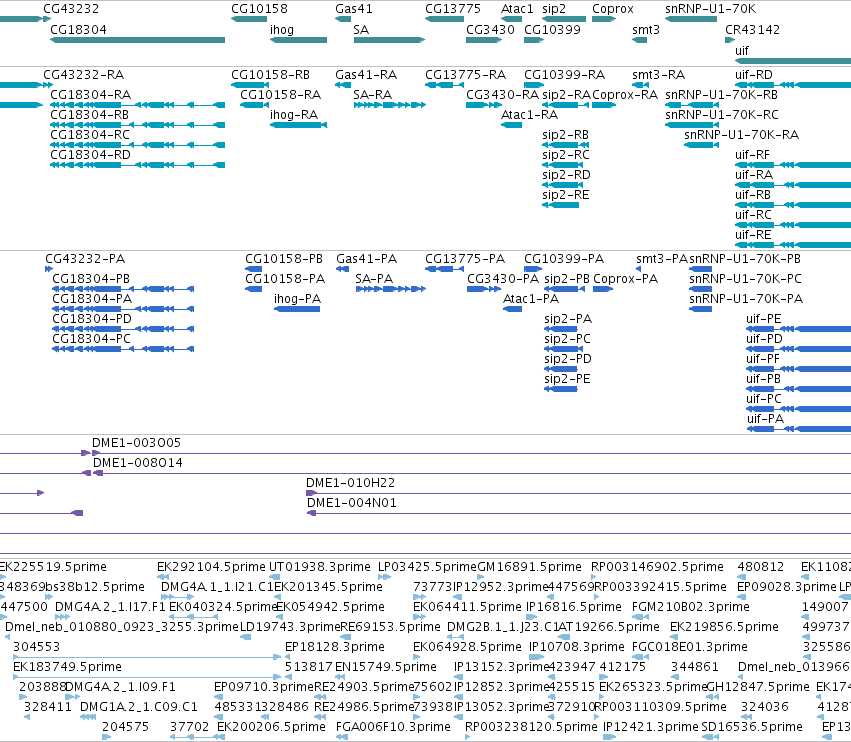
Task: Open protein SA-PA label
Action: point(374,278)
